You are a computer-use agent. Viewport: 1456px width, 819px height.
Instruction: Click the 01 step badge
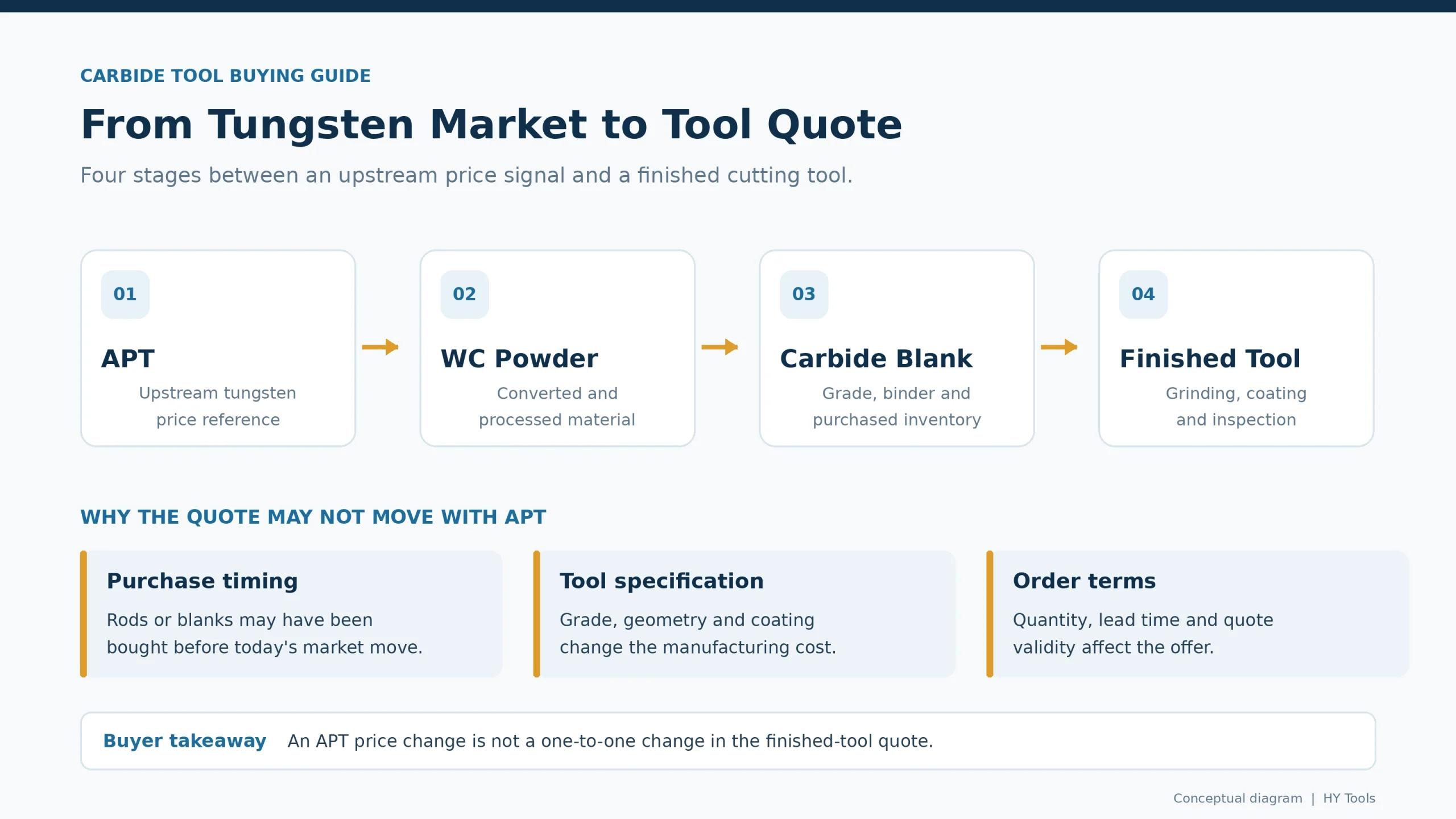[x=125, y=294]
